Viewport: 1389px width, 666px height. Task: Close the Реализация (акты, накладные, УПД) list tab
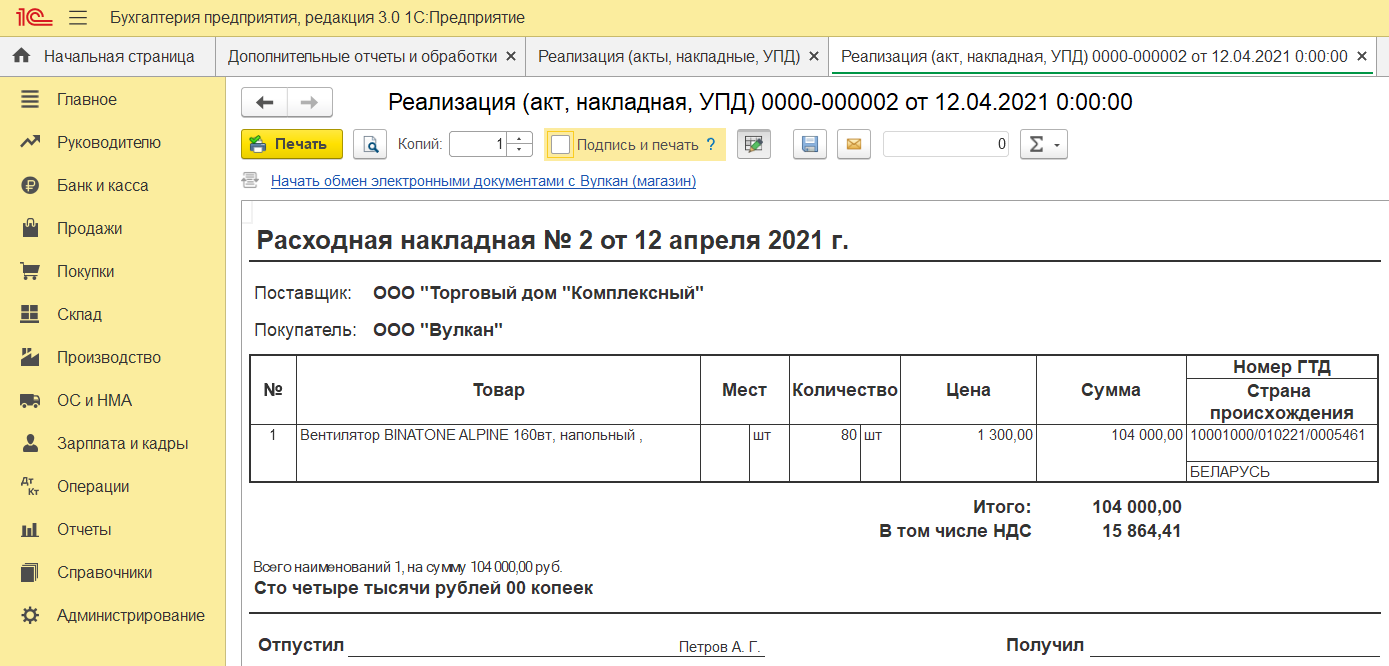[814, 57]
